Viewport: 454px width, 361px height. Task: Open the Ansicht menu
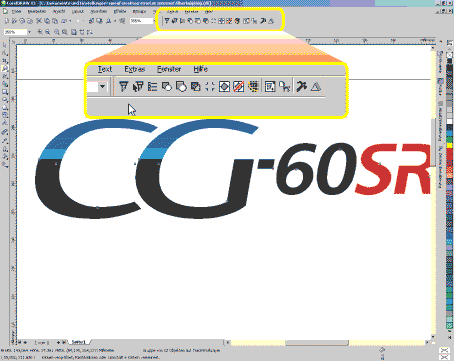tap(59, 11)
